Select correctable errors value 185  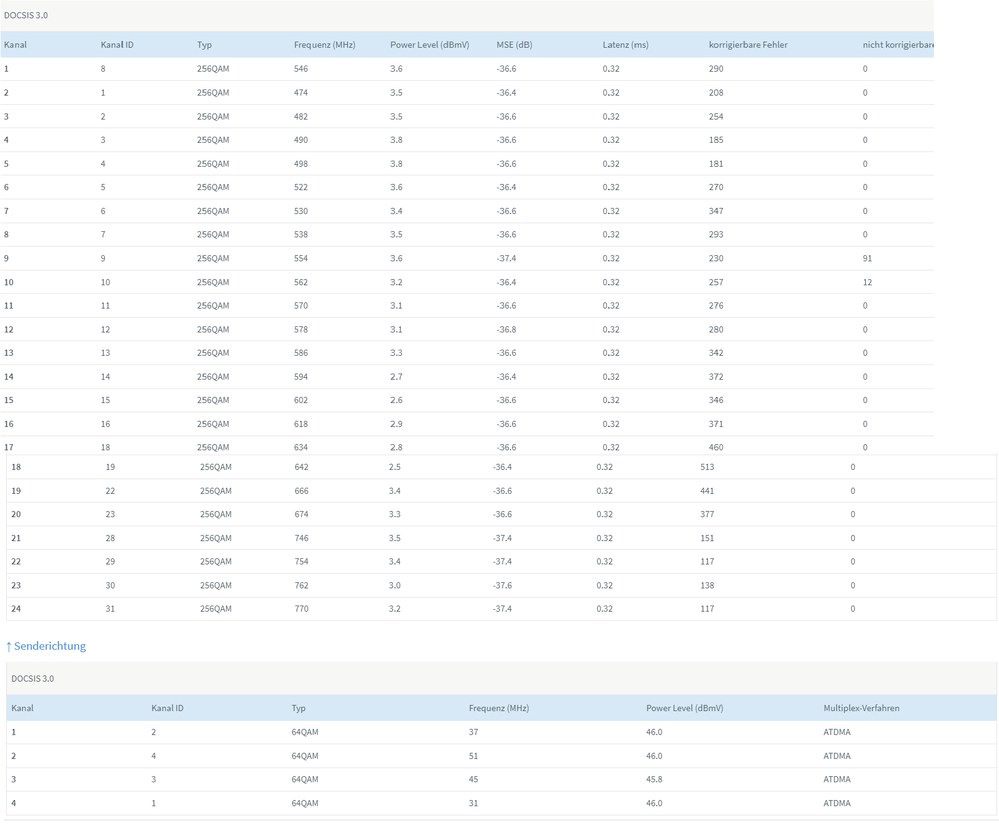point(716,140)
